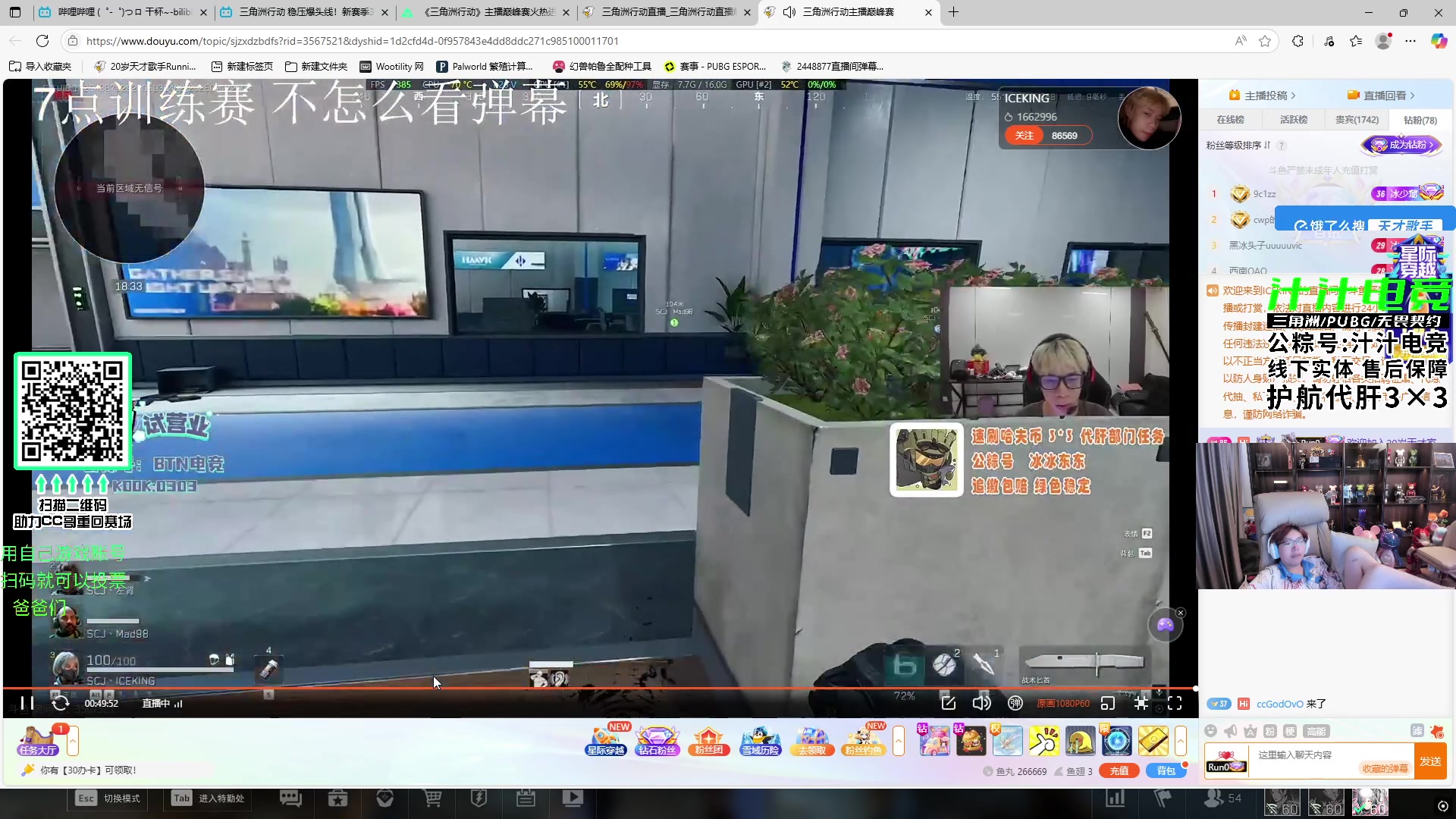Switch to theater mode in player

click(x=1108, y=703)
